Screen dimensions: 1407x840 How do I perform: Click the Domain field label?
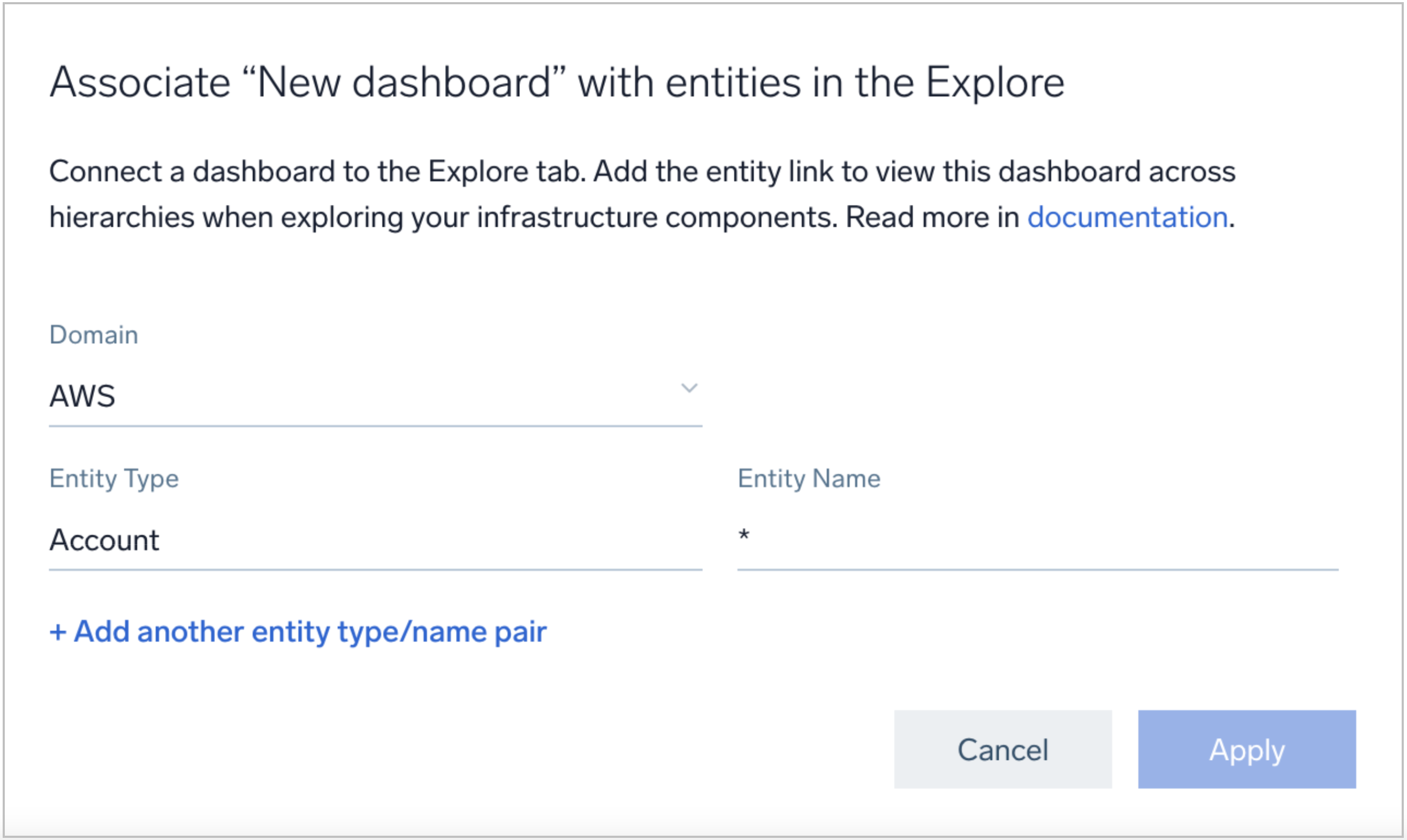pos(93,335)
